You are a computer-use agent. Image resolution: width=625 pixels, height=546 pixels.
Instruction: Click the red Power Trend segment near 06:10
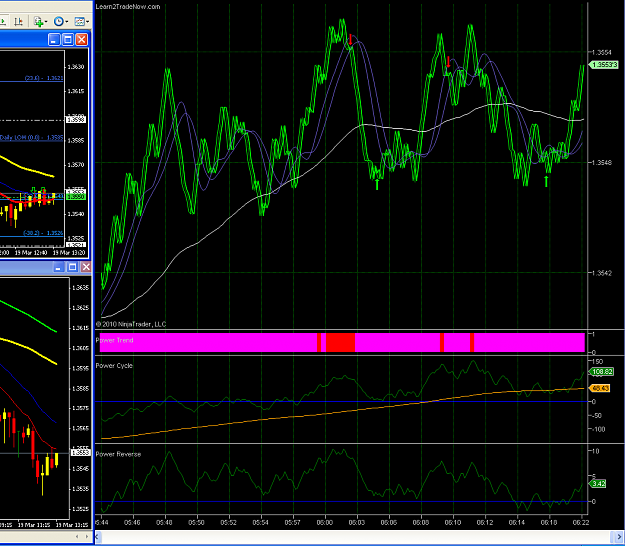[x=442, y=342]
